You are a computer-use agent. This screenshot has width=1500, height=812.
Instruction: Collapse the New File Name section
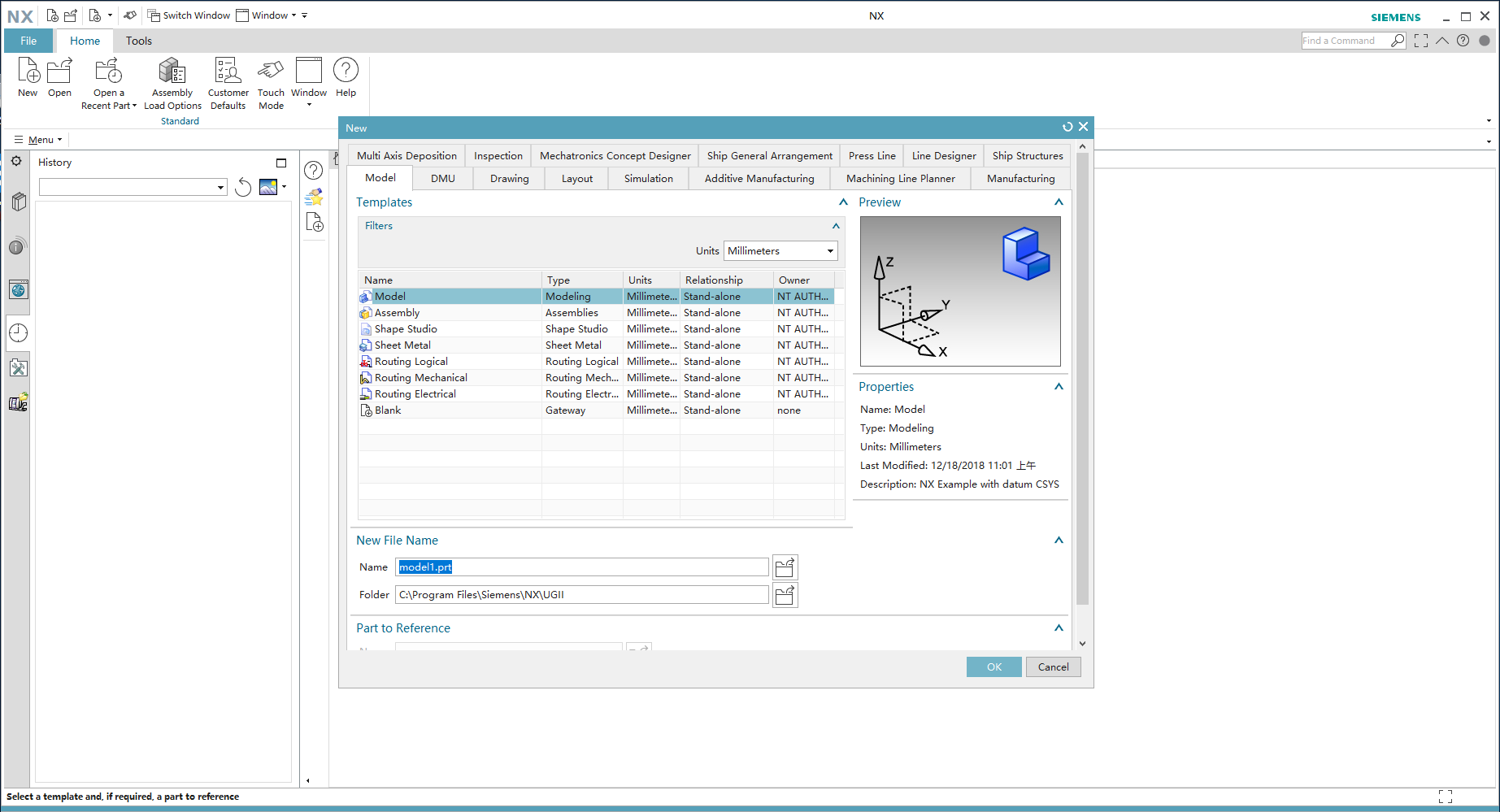(1059, 541)
